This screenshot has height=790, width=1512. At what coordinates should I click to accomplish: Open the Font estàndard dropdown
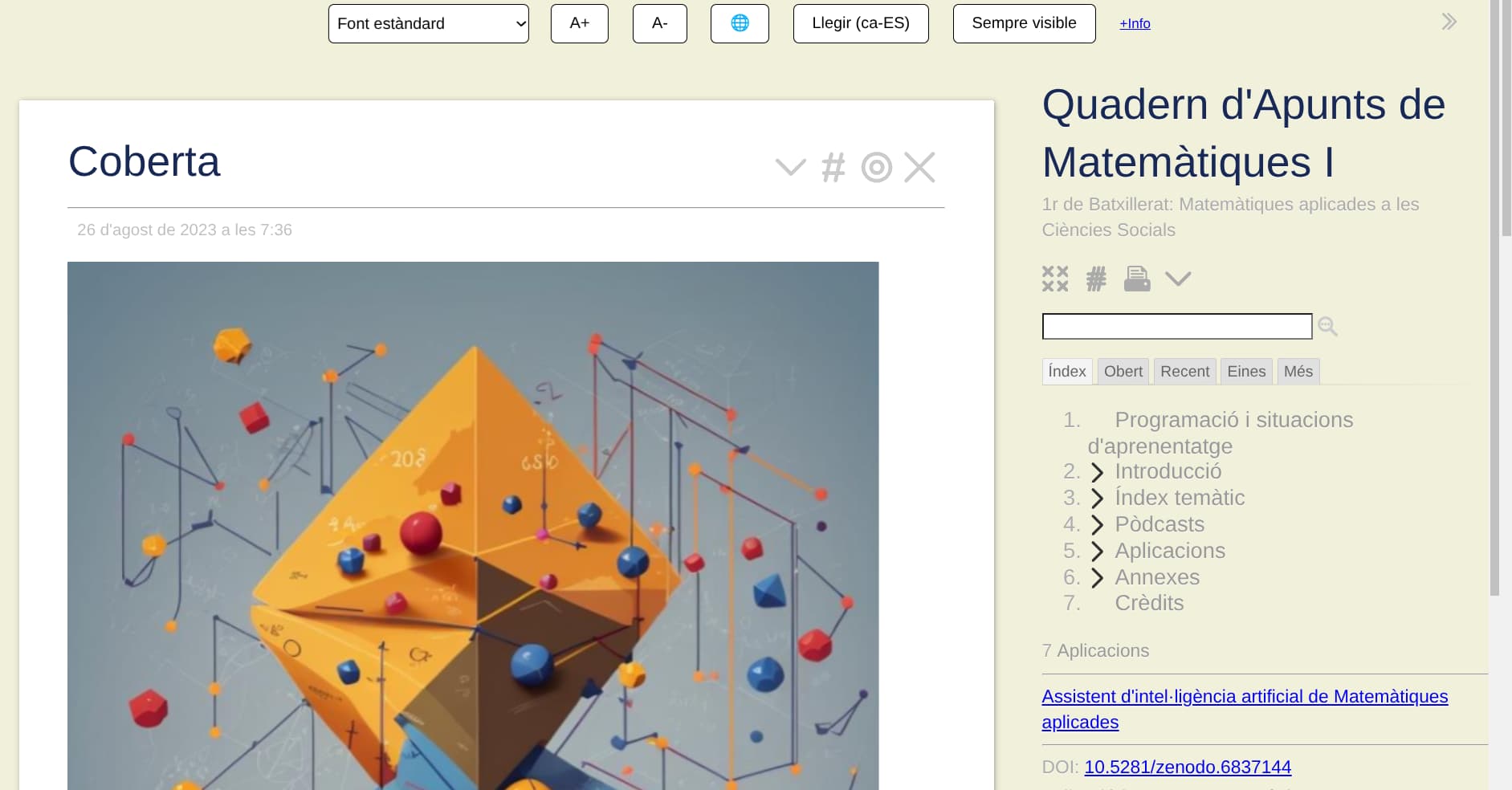click(x=428, y=23)
